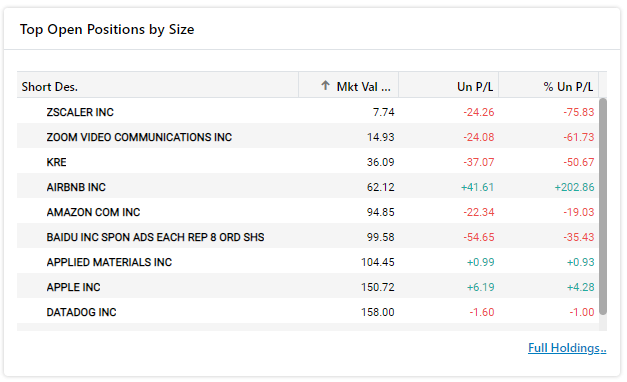This screenshot has width=627, height=382.
Task: Click Baidu's -54.65 unrealized P/L cell
Action: (x=479, y=237)
